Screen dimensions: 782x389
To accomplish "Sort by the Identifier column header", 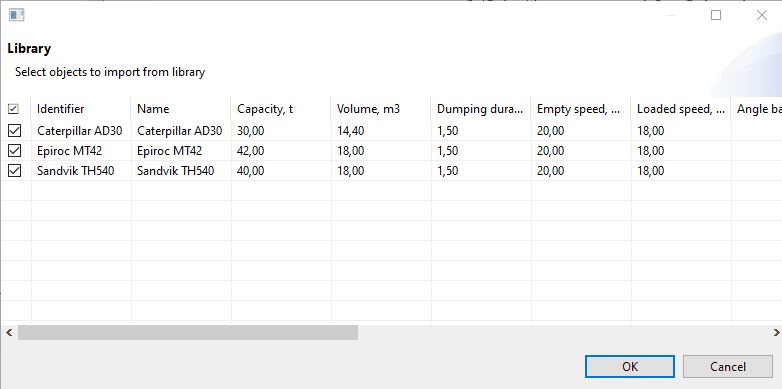I will click(x=81, y=109).
